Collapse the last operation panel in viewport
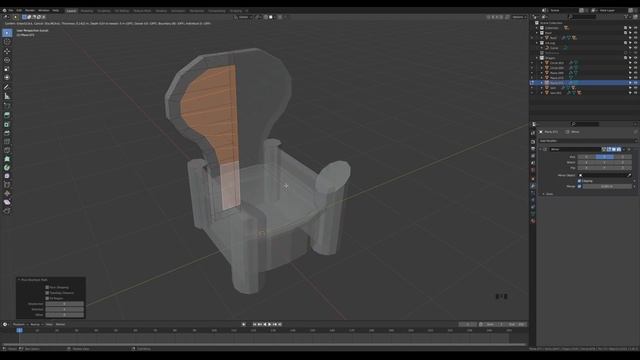The height and width of the screenshot is (360, 640). click(19, 280)
